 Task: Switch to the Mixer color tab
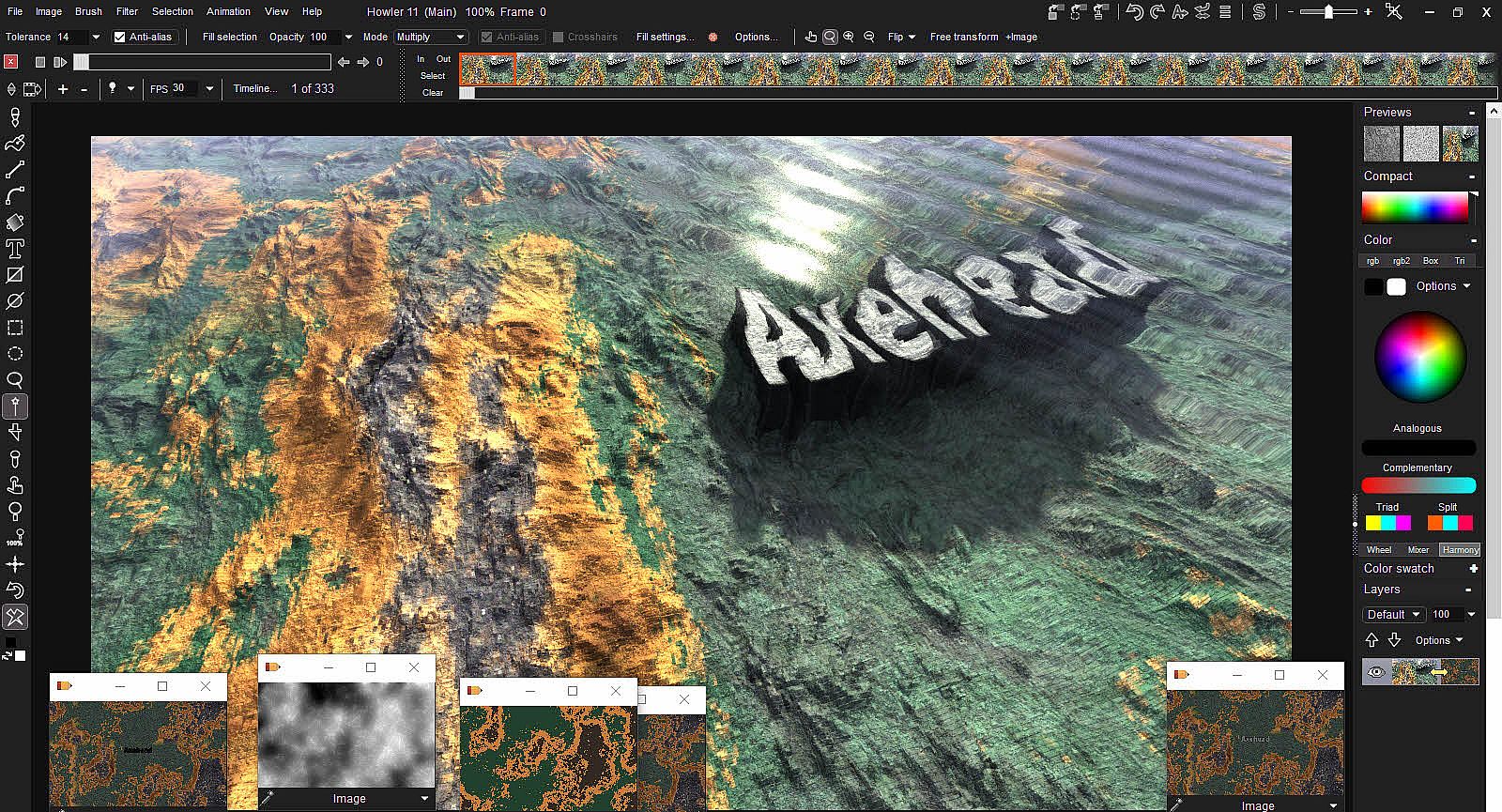(x=1418, y=550)
